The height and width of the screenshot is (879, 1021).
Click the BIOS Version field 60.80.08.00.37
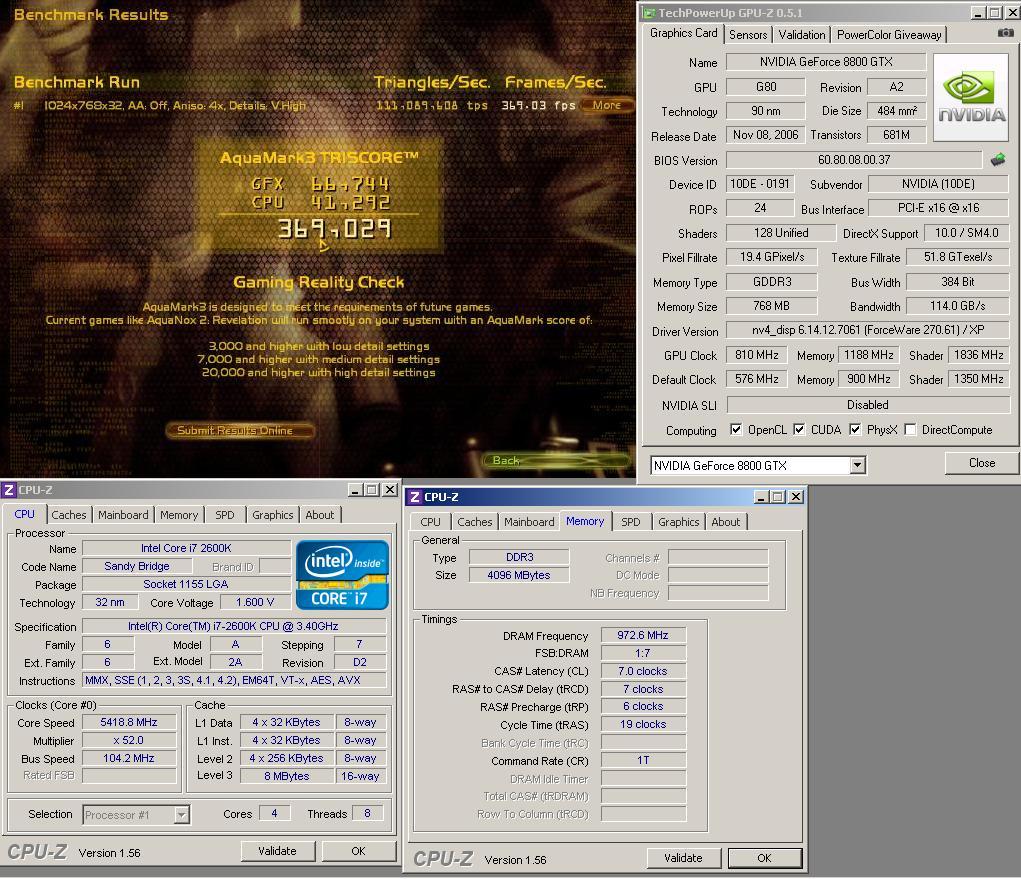coord(854,160)
